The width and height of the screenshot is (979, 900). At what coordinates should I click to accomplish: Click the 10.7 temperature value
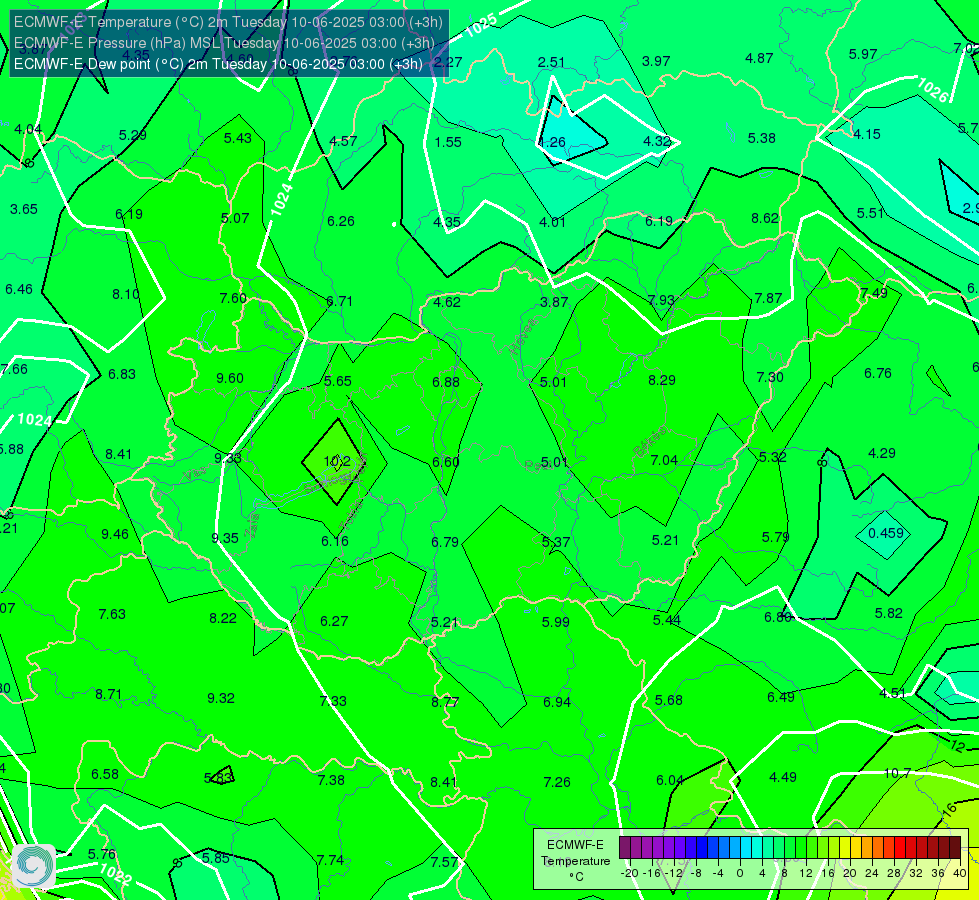[897, 774]
